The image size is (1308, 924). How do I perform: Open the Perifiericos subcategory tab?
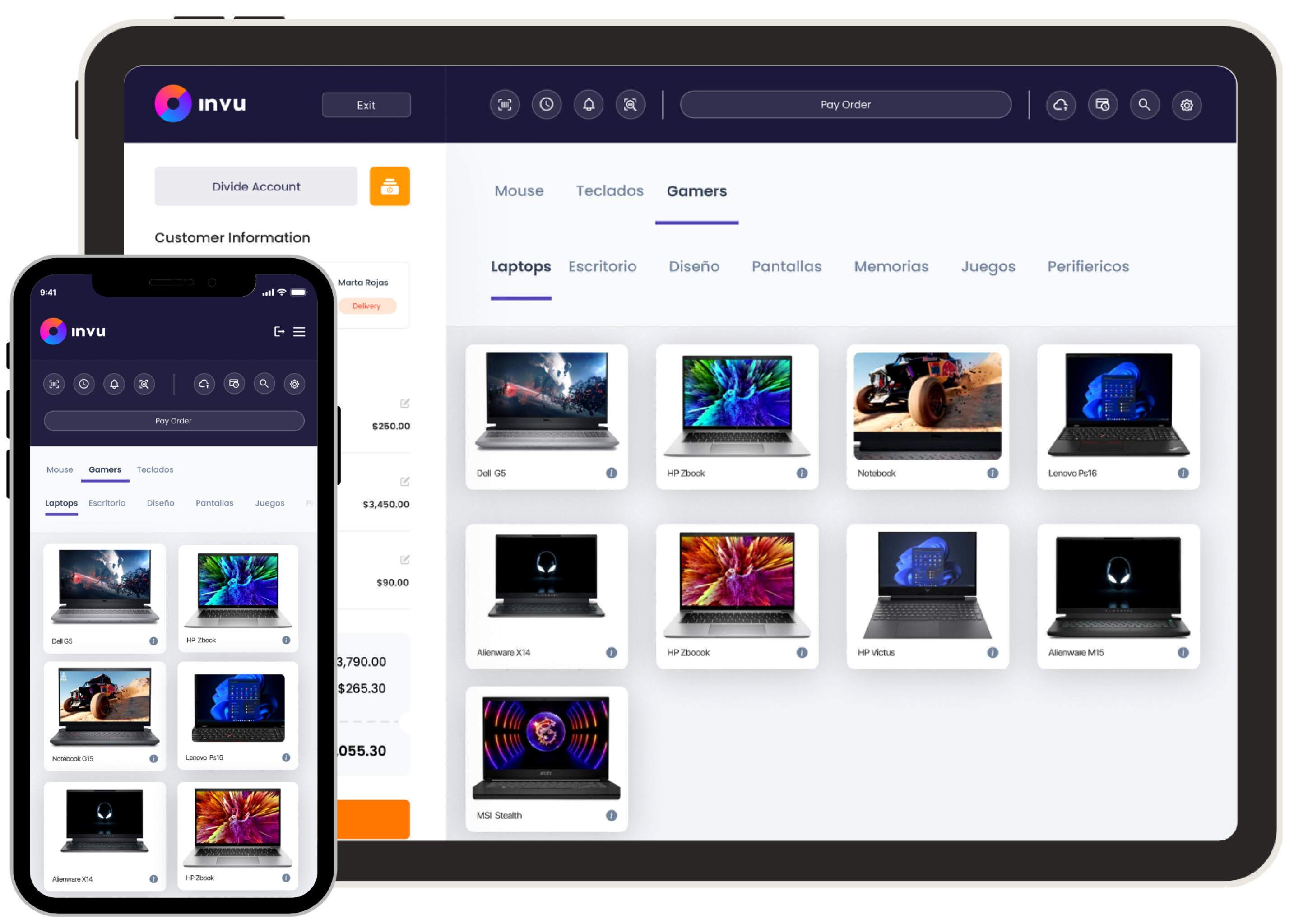tap(1088, 267)
